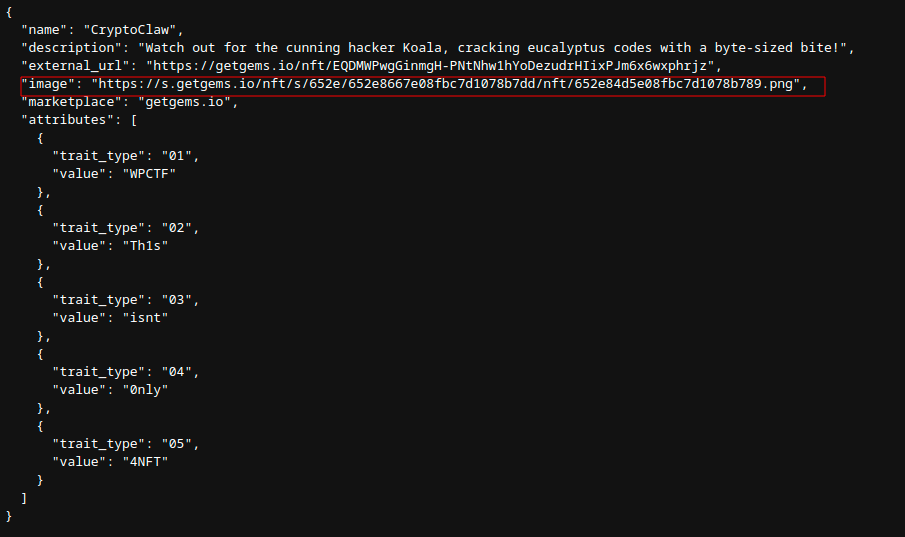The image size is (905, 537).
Task: Click the value Th1s
Action: coord(145,246)
